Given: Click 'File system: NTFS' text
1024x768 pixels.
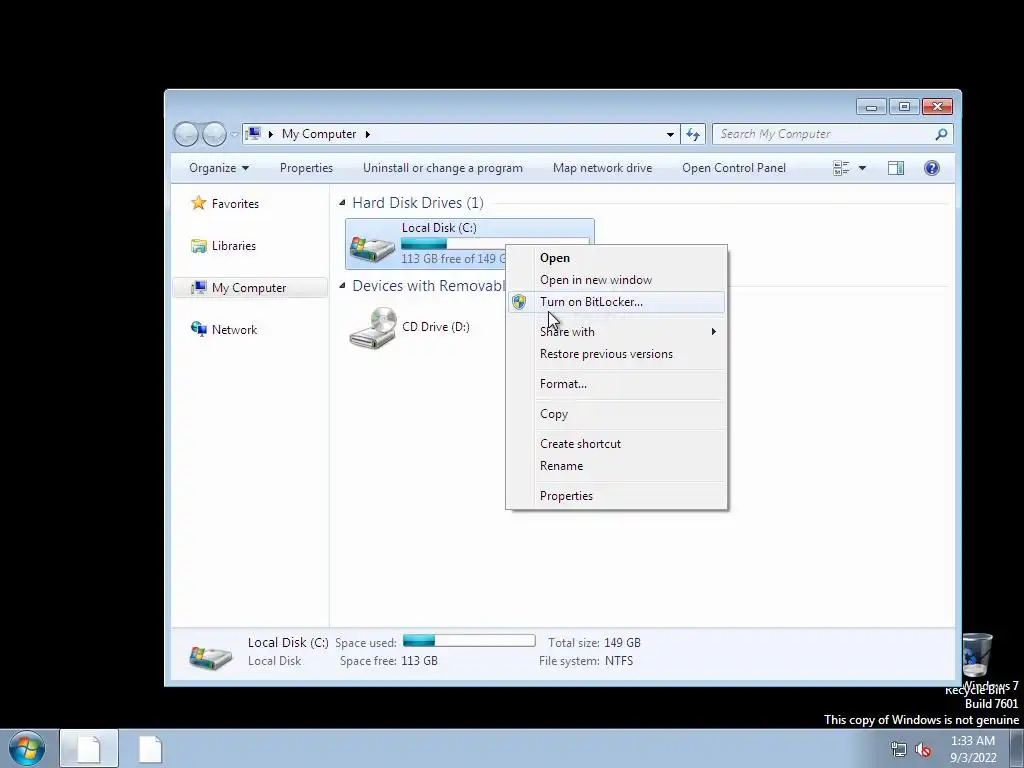Looking at the screenshot, I should coord(586,661).
